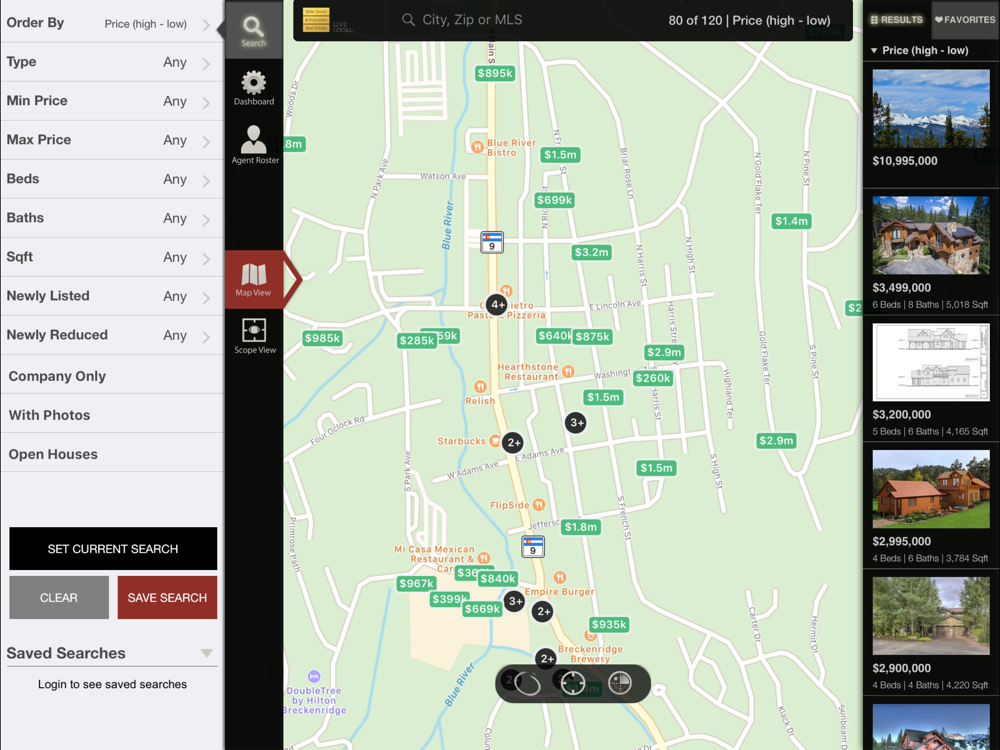This screenshot has width=1000, height=750.
Task: Open the results Price (high - low) sort dropdown
Action: 919,50
